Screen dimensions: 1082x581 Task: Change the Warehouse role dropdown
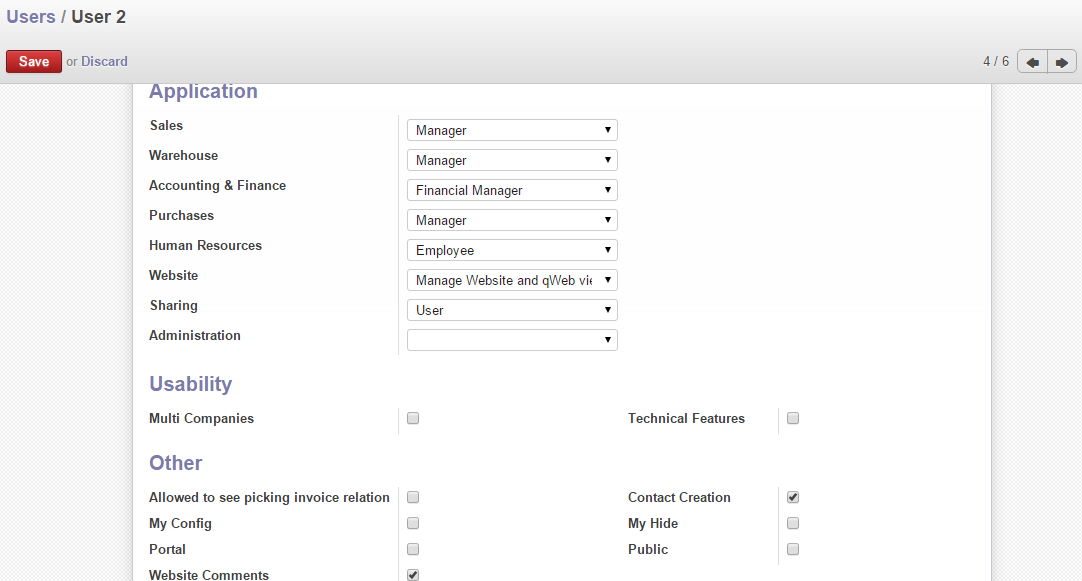[511, 160]
